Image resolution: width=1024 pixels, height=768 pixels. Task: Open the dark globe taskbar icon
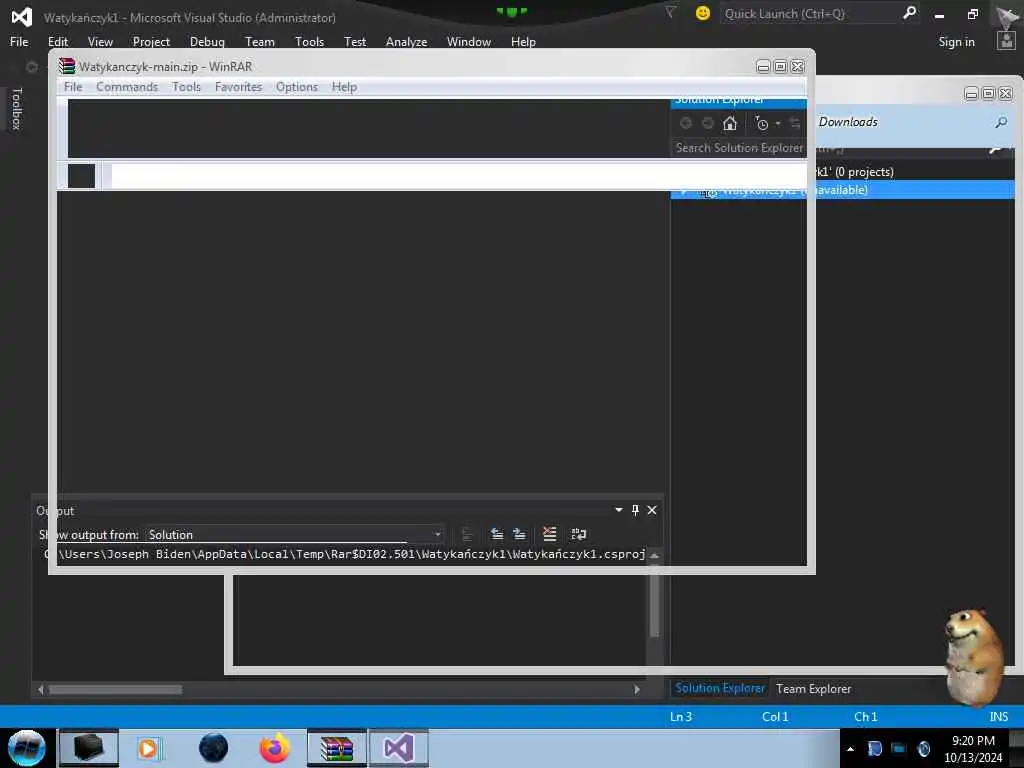[x=213, y=748]
